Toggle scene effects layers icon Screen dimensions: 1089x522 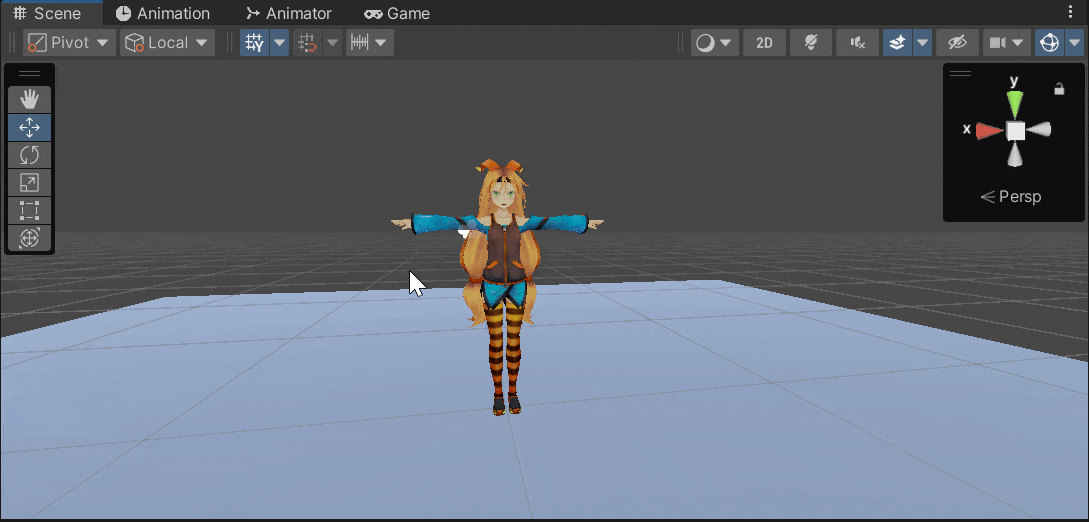(898, 42)
